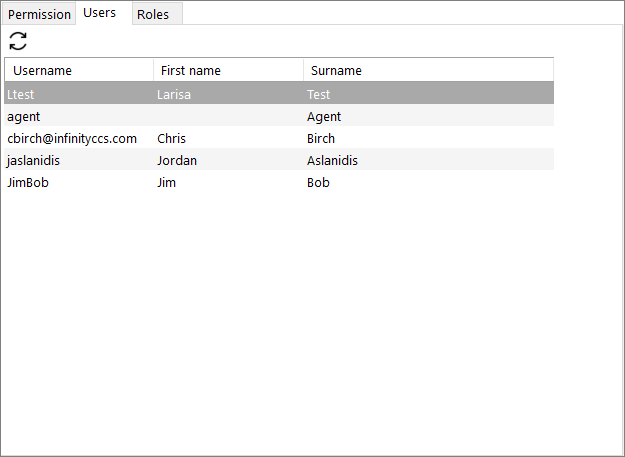Select the agent user row
The width and height of the screenshot is (625, 457).
tap(279, 116)
